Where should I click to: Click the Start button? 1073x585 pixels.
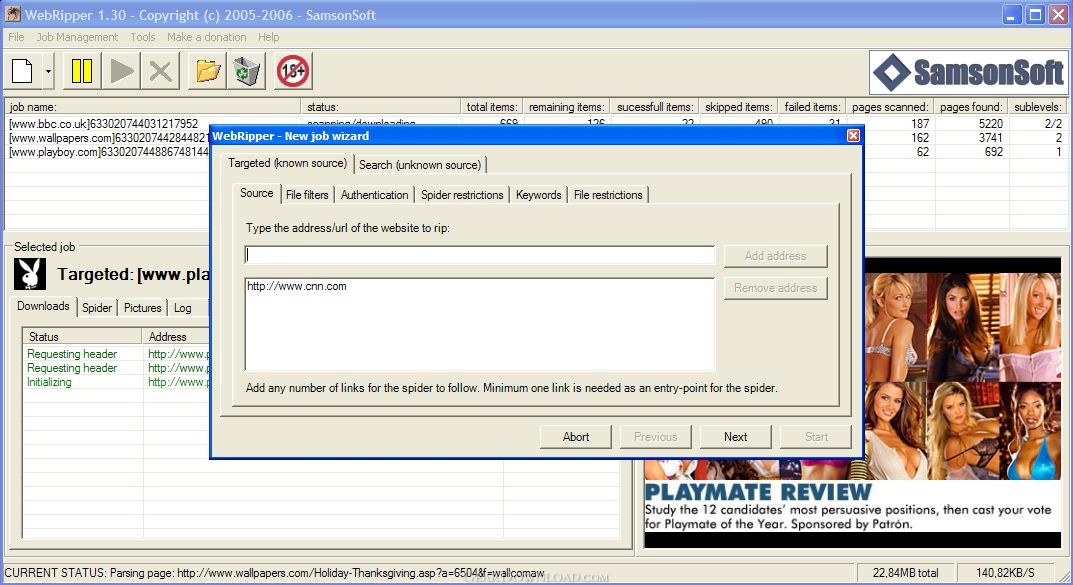tap(816, 437)
